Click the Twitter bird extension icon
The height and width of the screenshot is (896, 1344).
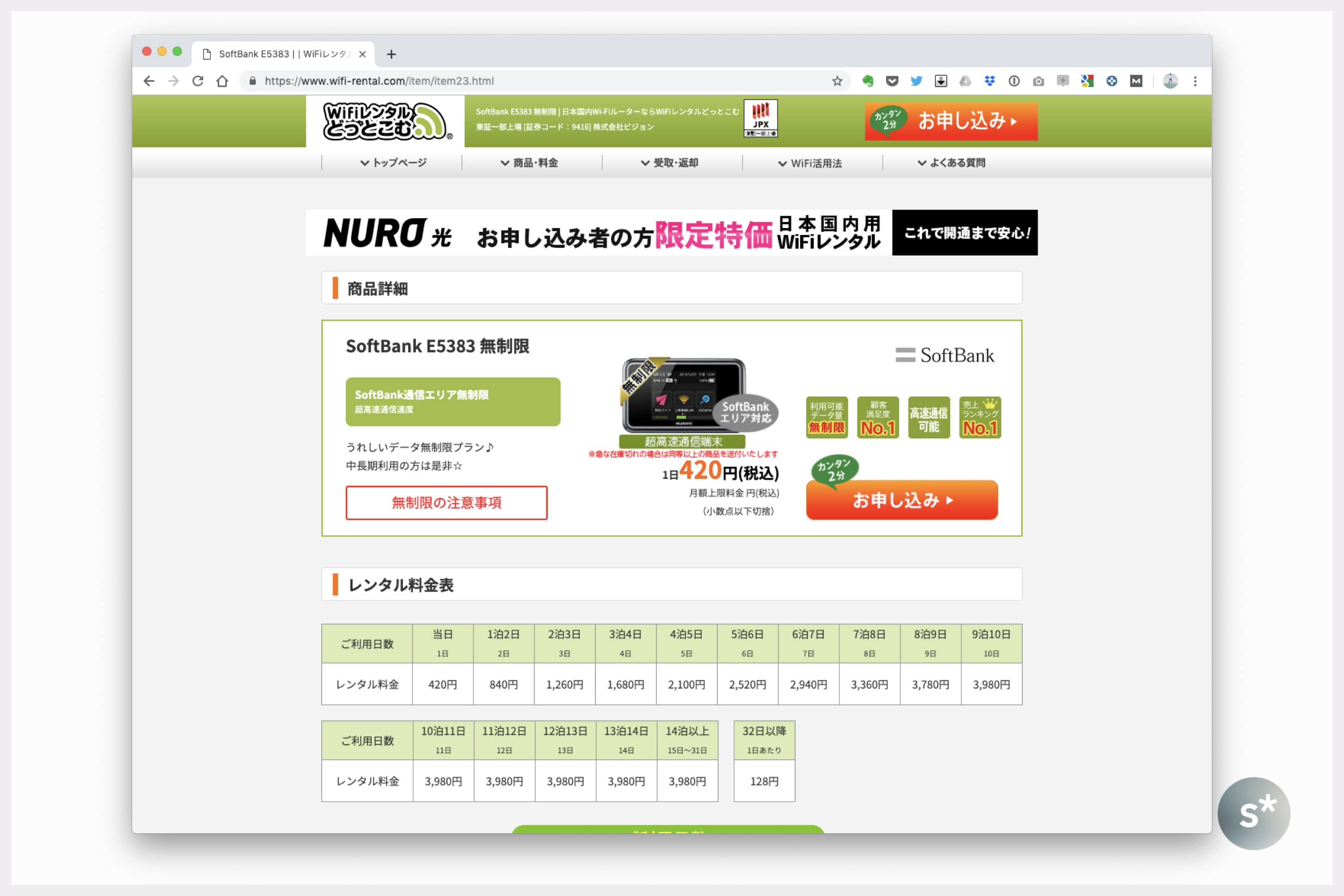(x=917, y=81)
